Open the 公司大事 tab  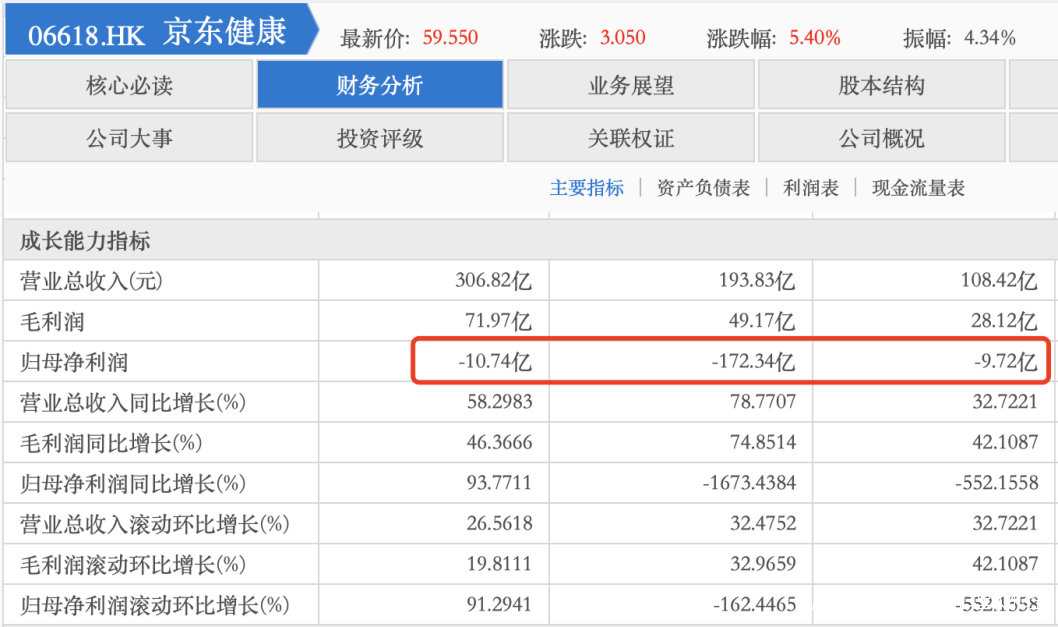pyautogui.click(x=129, y=138)
